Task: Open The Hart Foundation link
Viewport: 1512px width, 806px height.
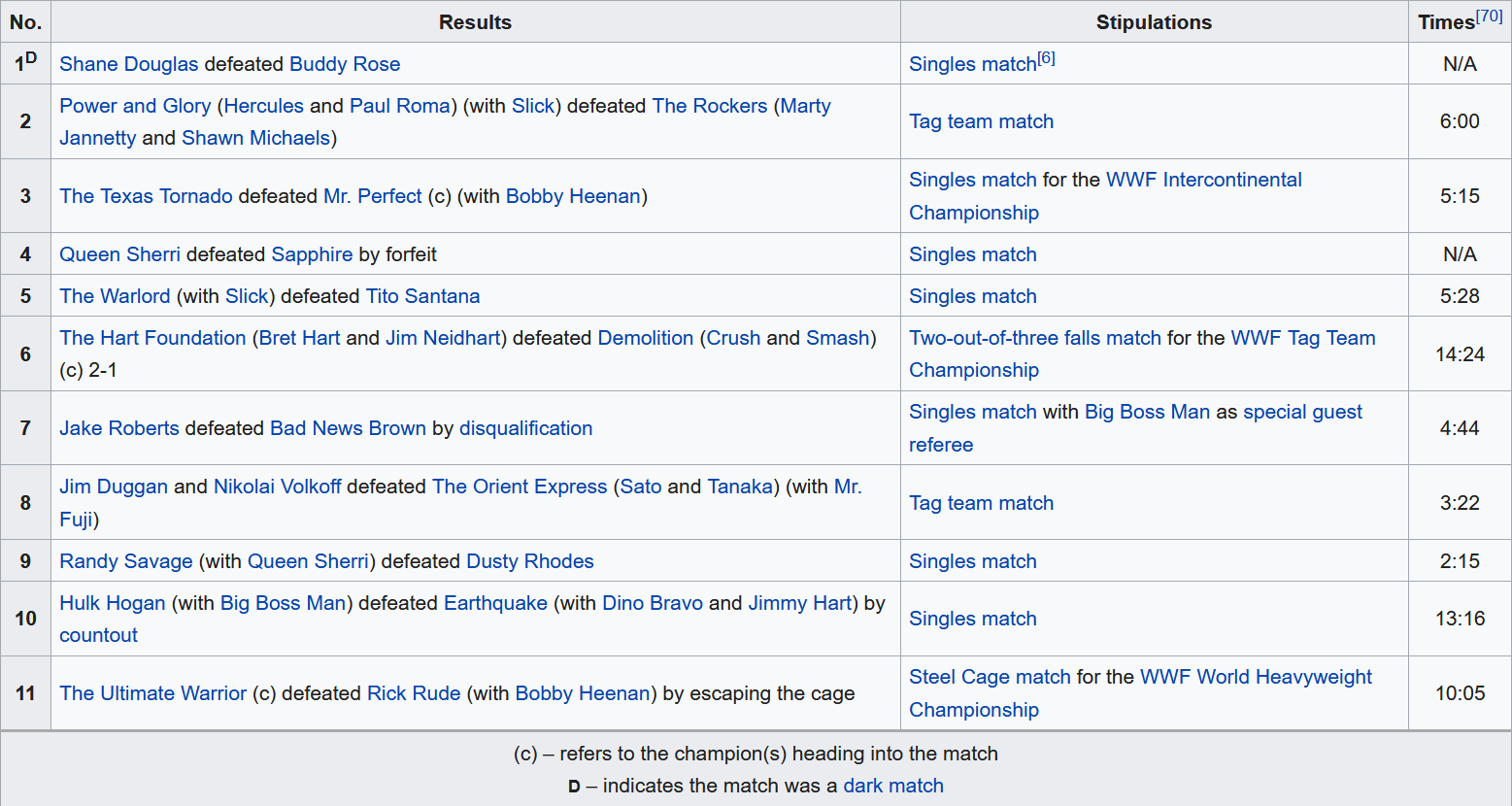Action: click(x=152, y=338)
